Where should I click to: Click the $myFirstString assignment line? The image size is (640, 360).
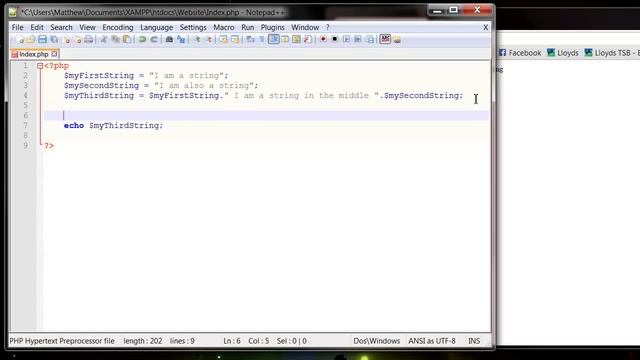tap(146, 76)
